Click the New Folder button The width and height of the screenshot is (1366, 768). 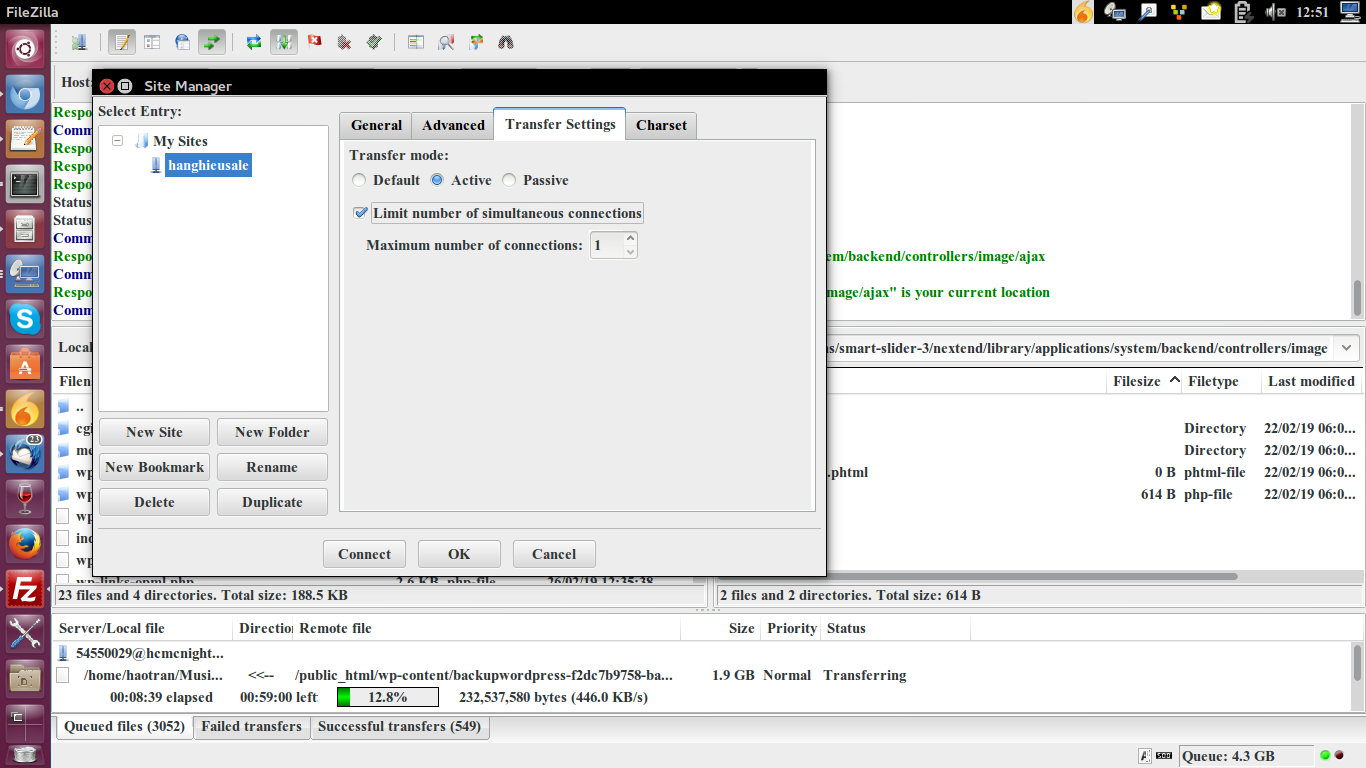tap(272, 432)
